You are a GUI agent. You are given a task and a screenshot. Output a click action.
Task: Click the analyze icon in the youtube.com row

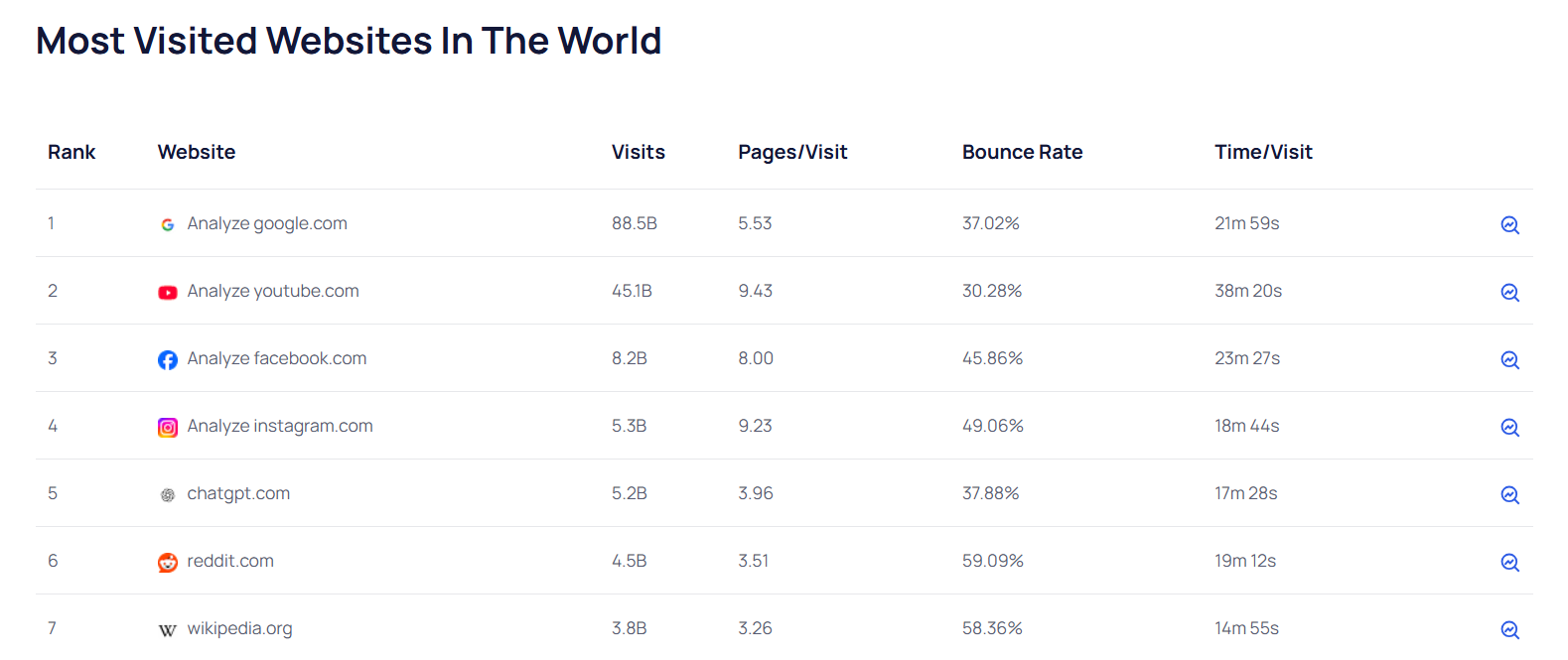coord(1509,293)
